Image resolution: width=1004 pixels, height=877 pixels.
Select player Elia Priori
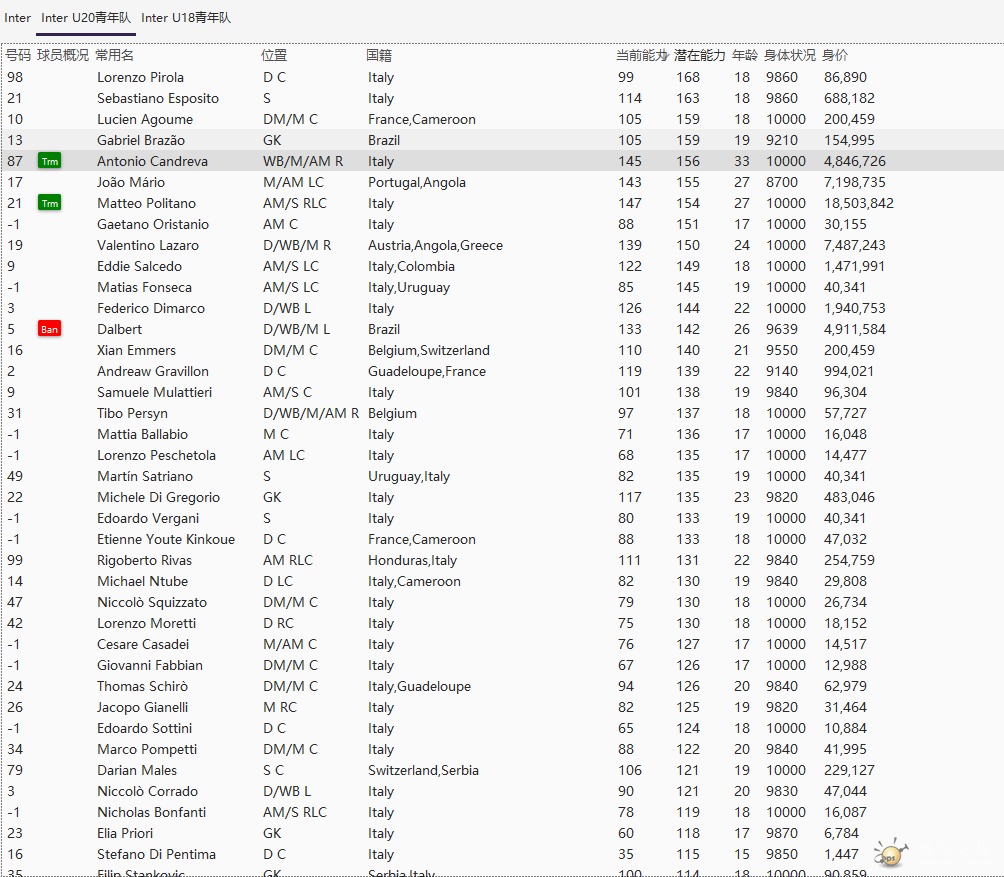coord(125,833)
